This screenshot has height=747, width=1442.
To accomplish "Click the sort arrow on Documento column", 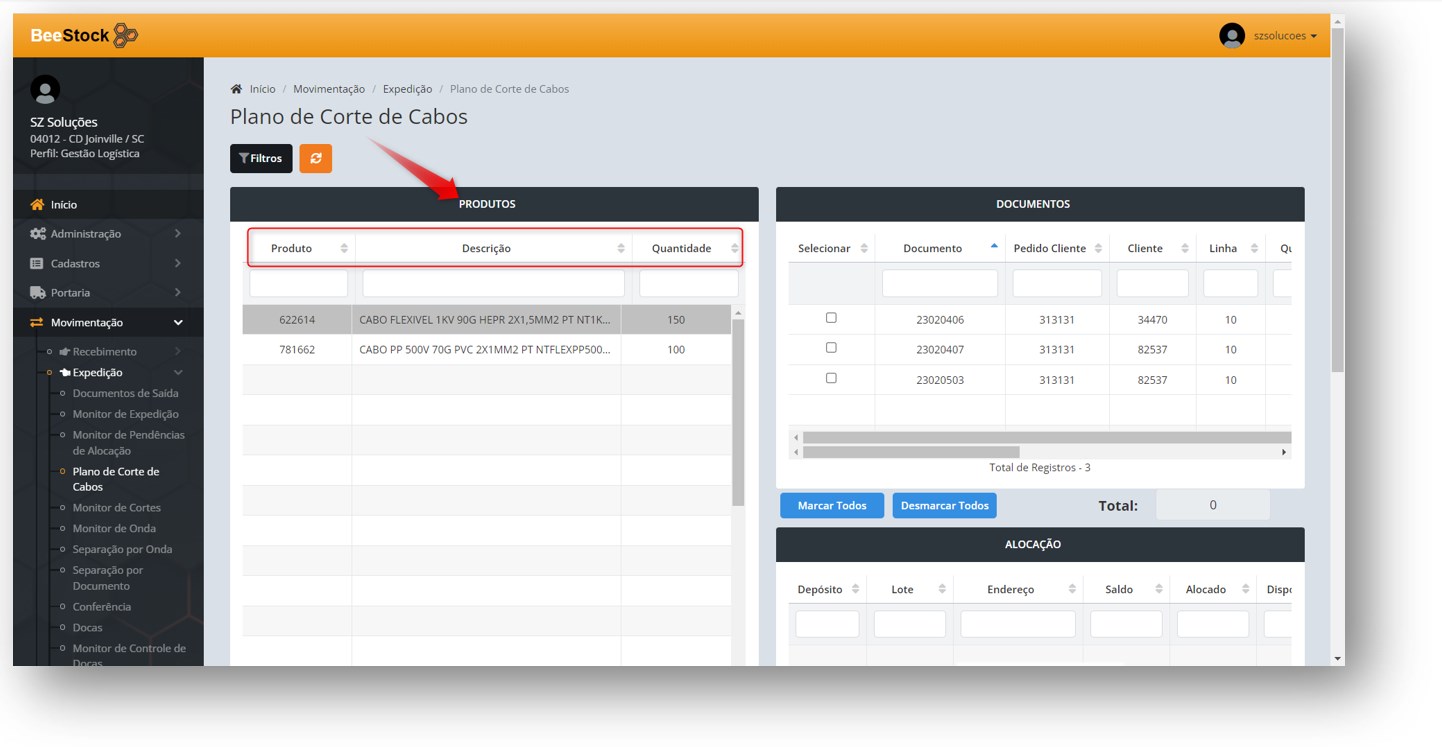I will point(994,246).
